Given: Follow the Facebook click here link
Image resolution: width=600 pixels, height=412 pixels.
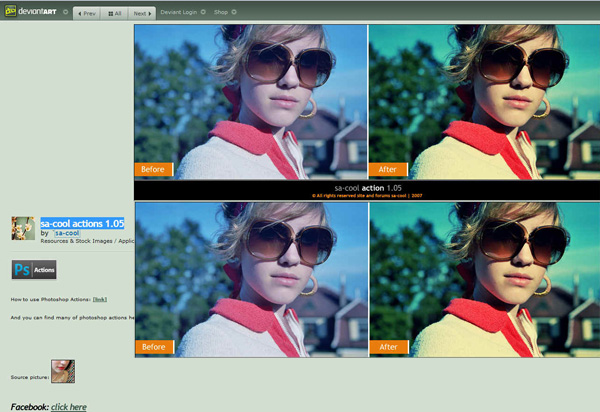Looking at the screenshot, I should (68, 407).
